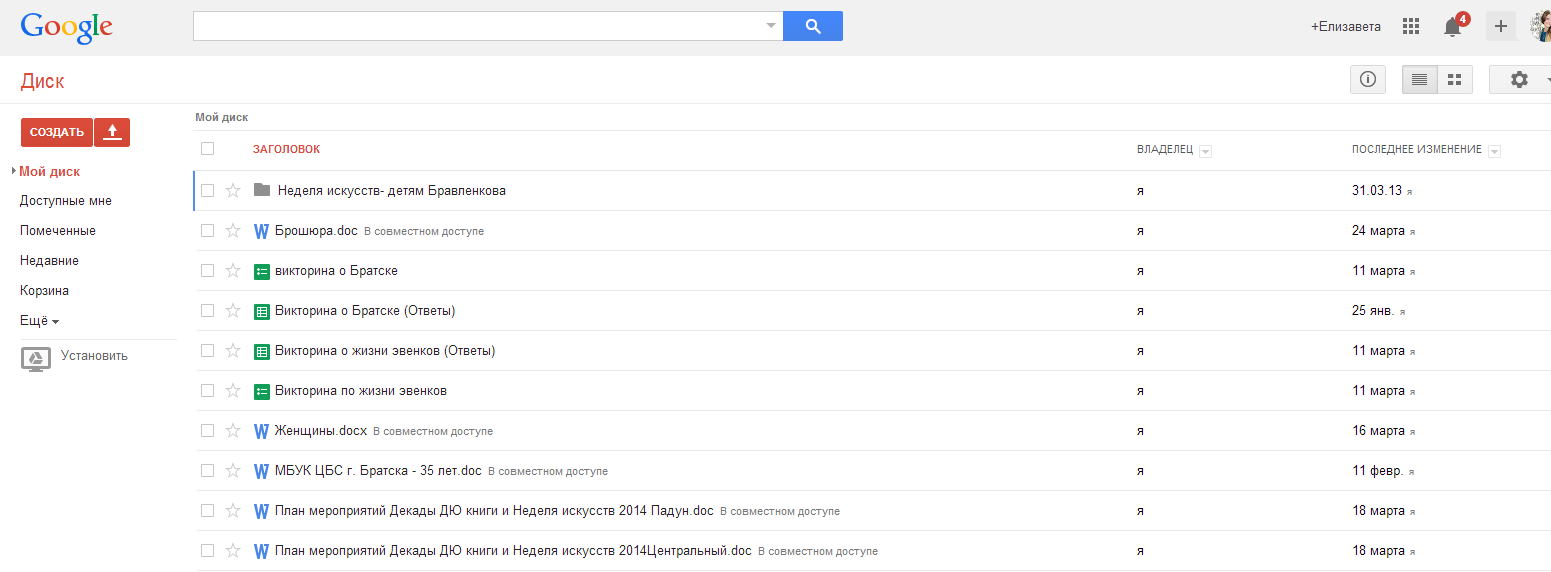
Task: Click the 25 янв. modification date
Action: pos(1373,311)
